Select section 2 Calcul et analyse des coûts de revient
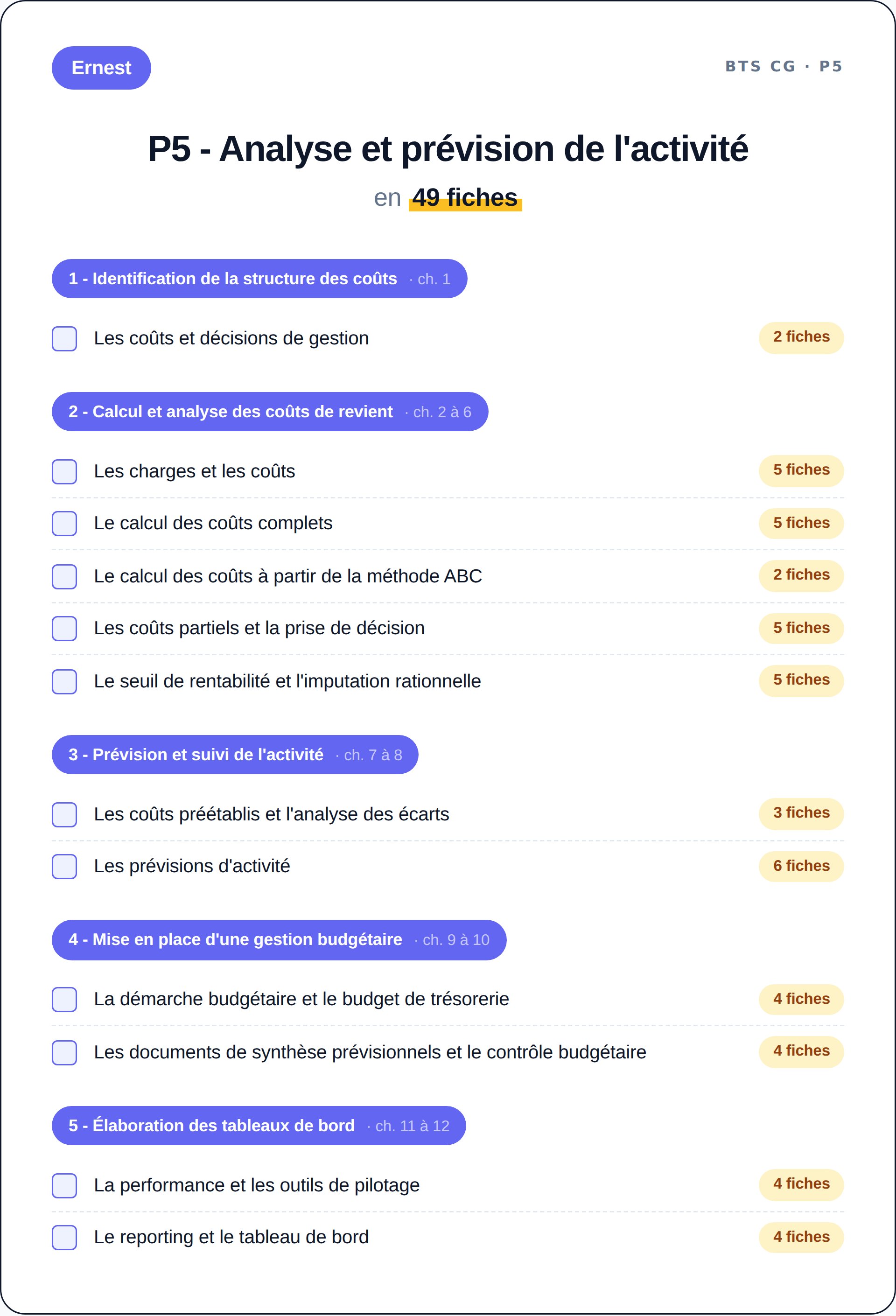The width and height of the screenshot is (896, 1316). [270, 412]
